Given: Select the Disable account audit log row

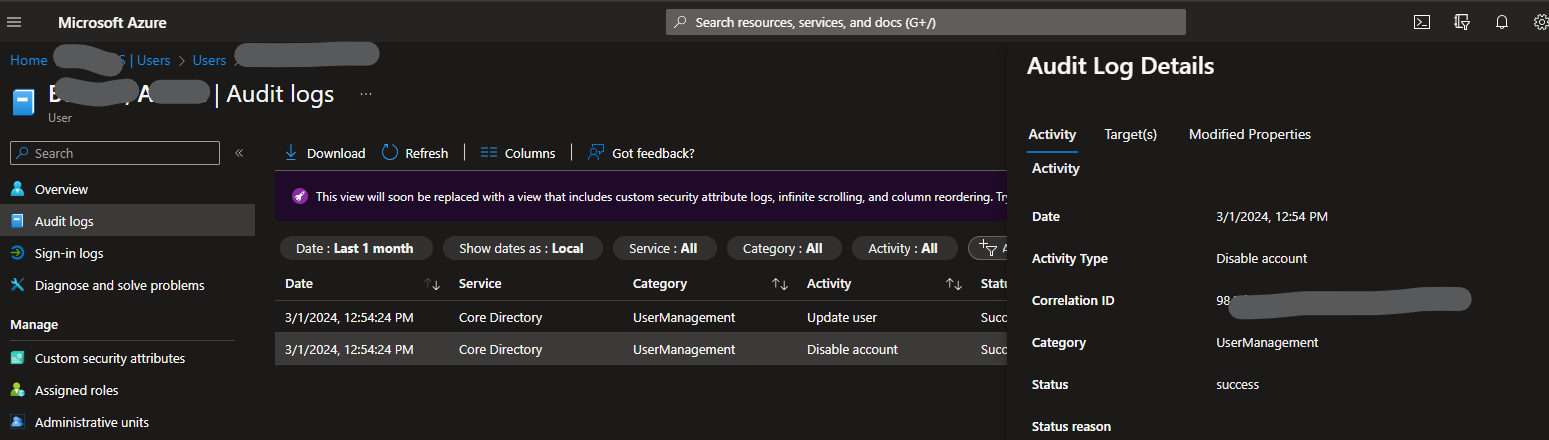Looking at the screenshot, I should pyautogui.click(x=640, y=349).
